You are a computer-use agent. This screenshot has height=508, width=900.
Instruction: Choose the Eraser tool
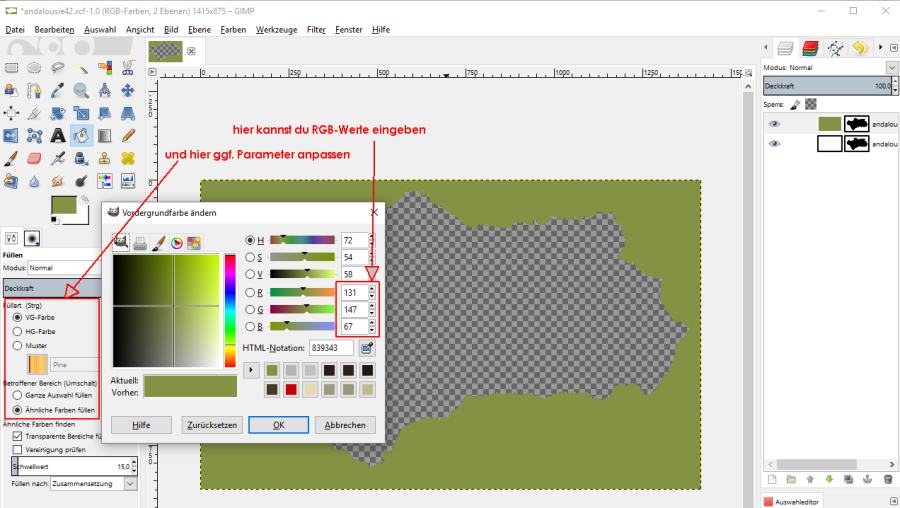pyautogui.click(x=35, y=158)
